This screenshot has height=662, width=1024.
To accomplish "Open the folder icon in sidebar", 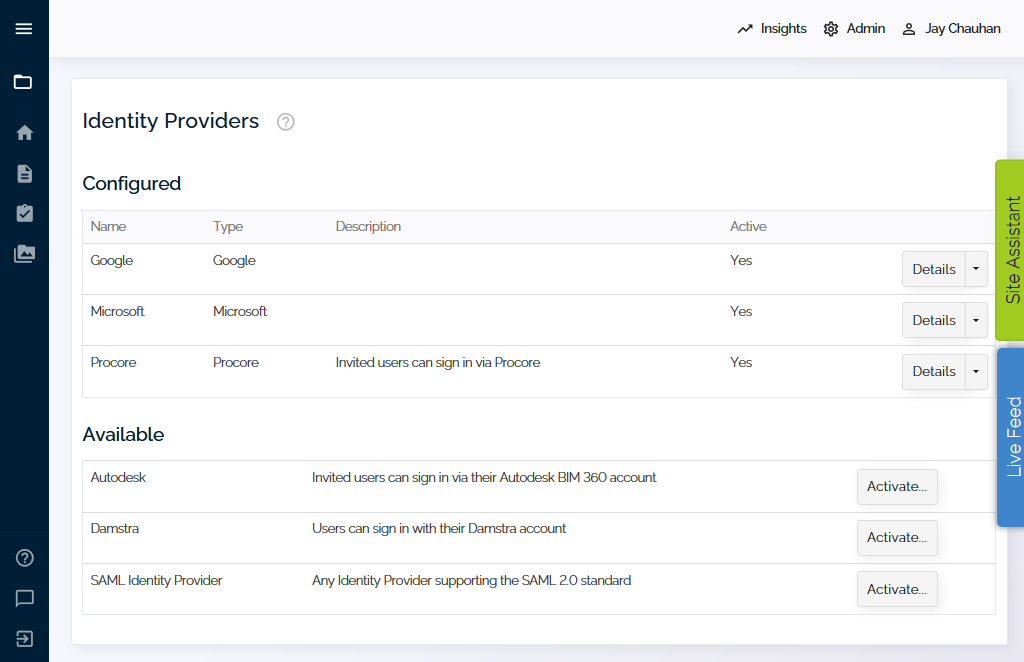I will 23,82.
